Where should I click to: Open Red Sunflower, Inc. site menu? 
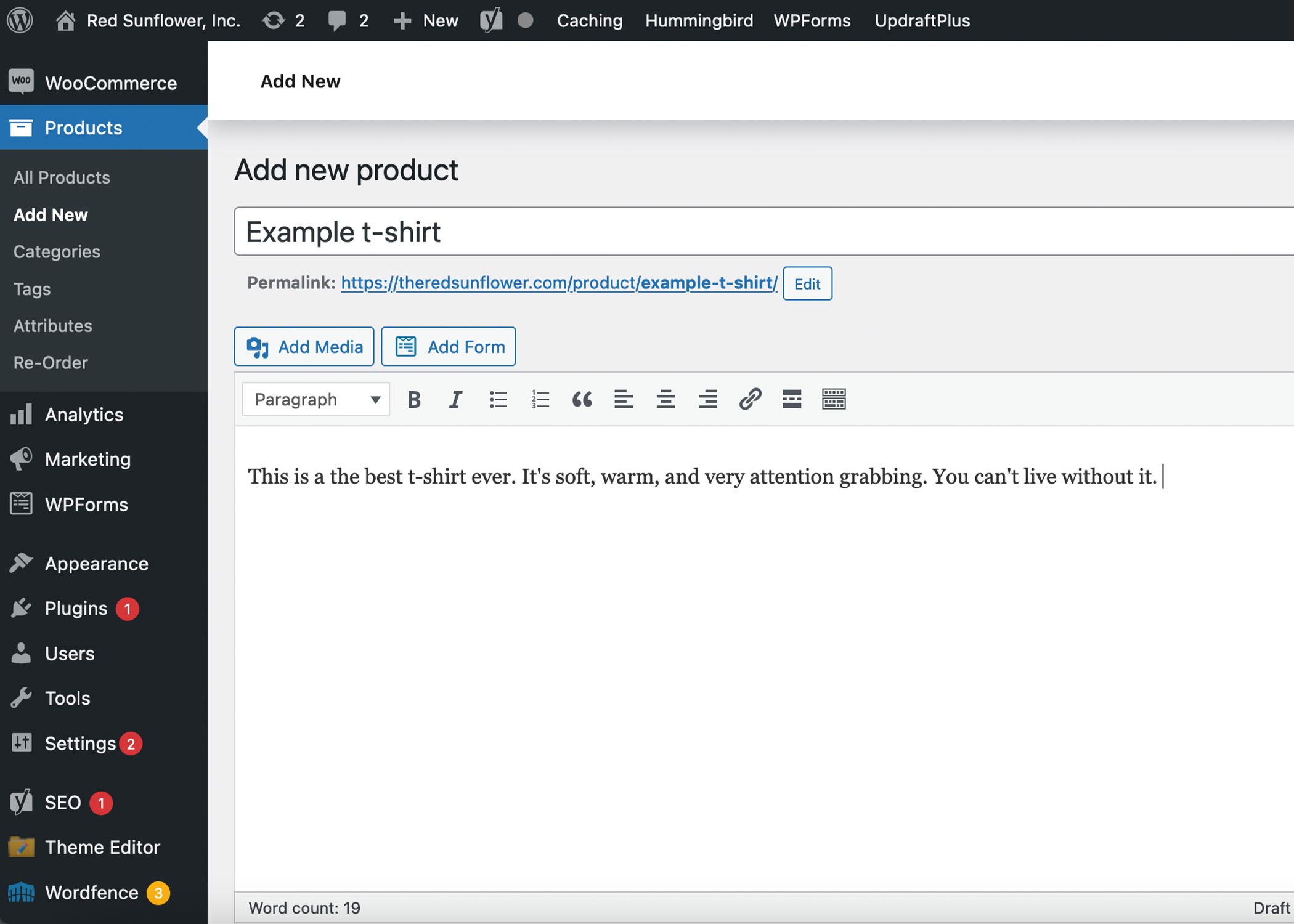163,20
